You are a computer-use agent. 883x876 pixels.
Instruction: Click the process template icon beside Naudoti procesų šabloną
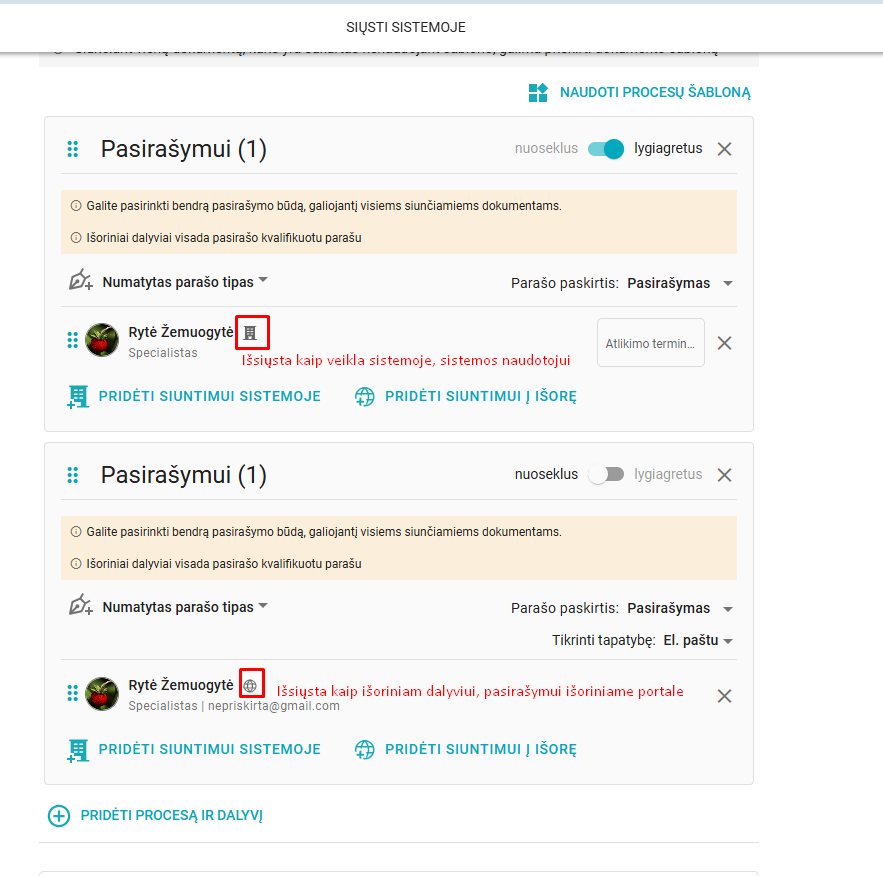pos(538,93)
